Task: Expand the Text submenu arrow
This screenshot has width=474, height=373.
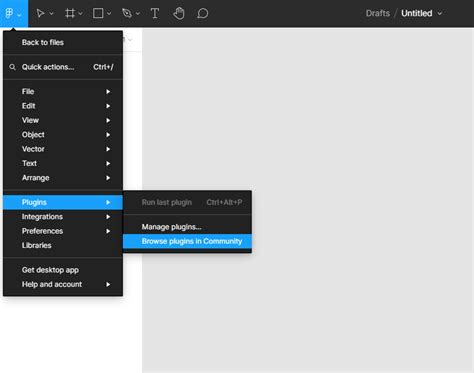Action: (x=108, y=163)
